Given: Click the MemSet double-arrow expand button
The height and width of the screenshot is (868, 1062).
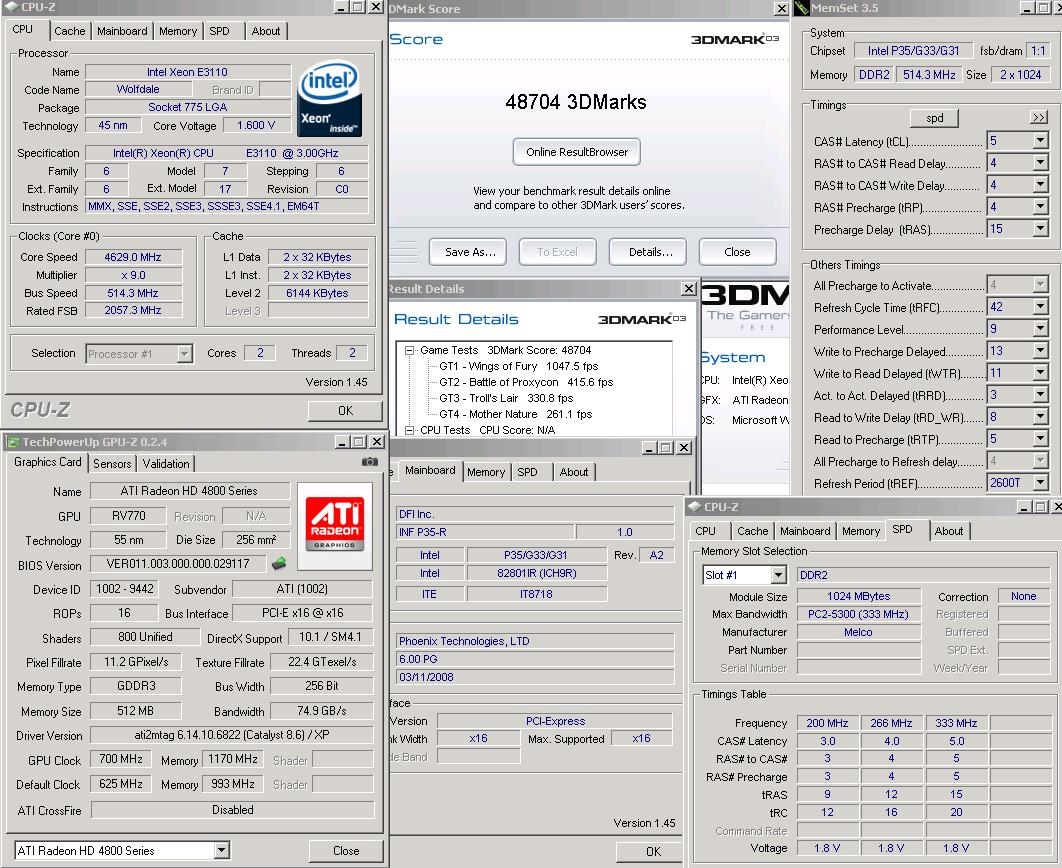Looking at the screenshot, I should (1038, 118).
